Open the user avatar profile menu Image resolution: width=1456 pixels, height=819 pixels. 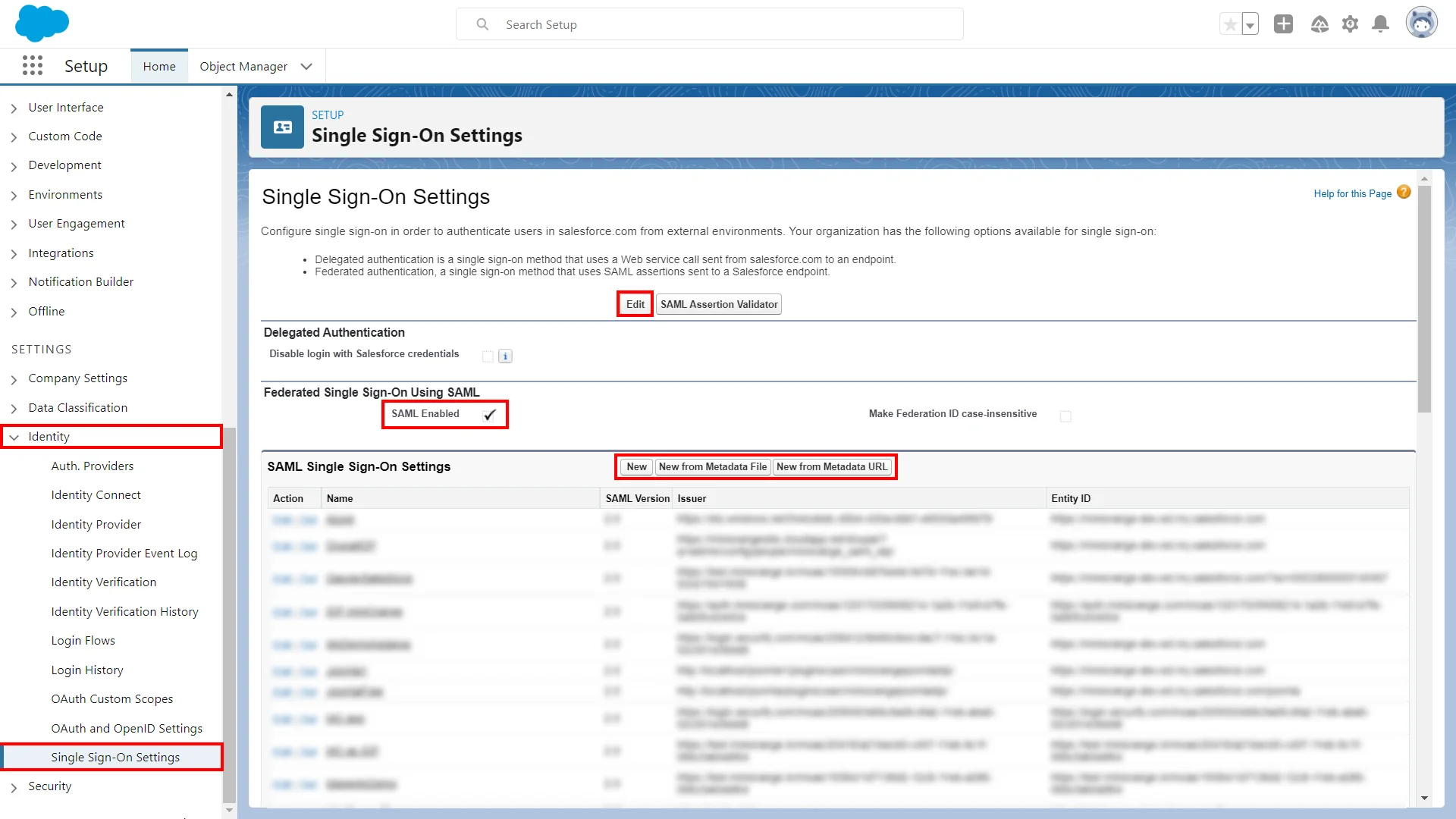pos(1423,22)
